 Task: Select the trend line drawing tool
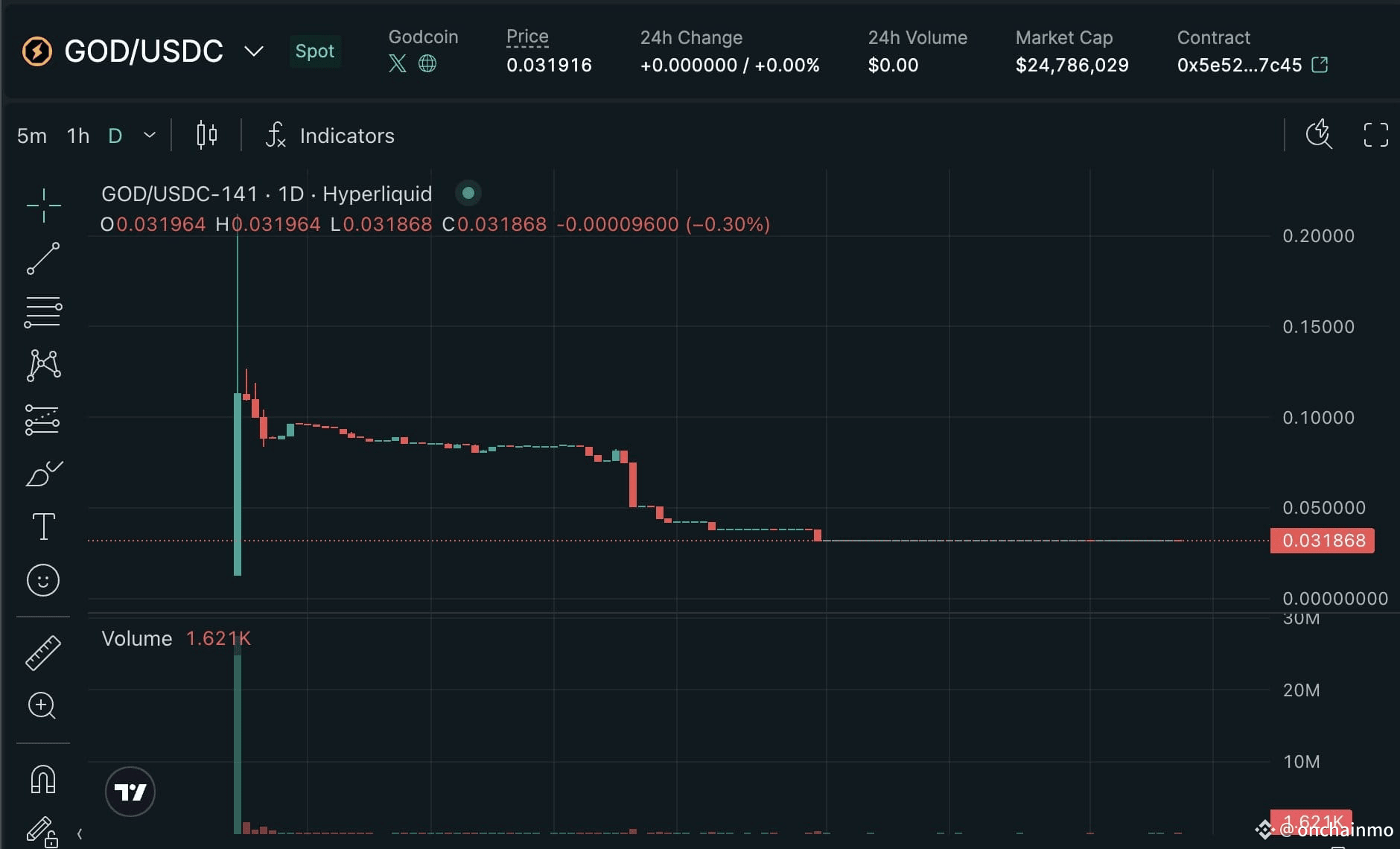coord(43,258)
